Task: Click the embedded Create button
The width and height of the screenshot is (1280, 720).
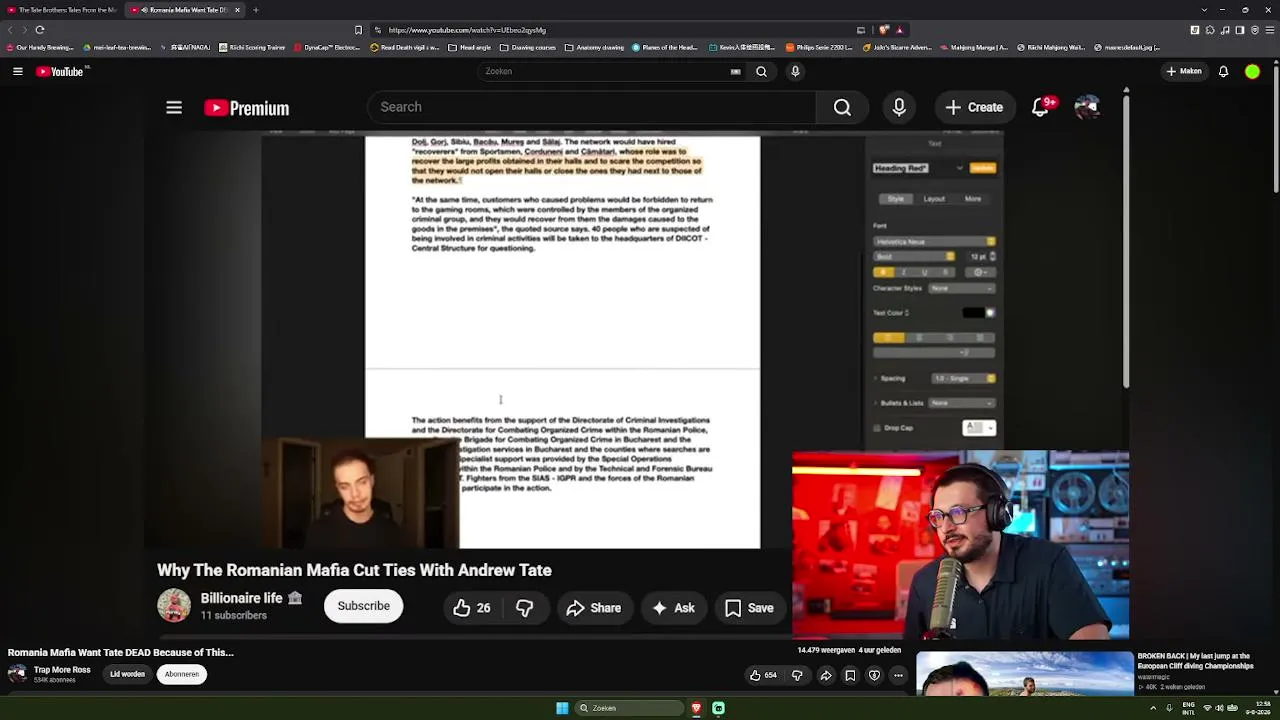Action: point(974,107)
